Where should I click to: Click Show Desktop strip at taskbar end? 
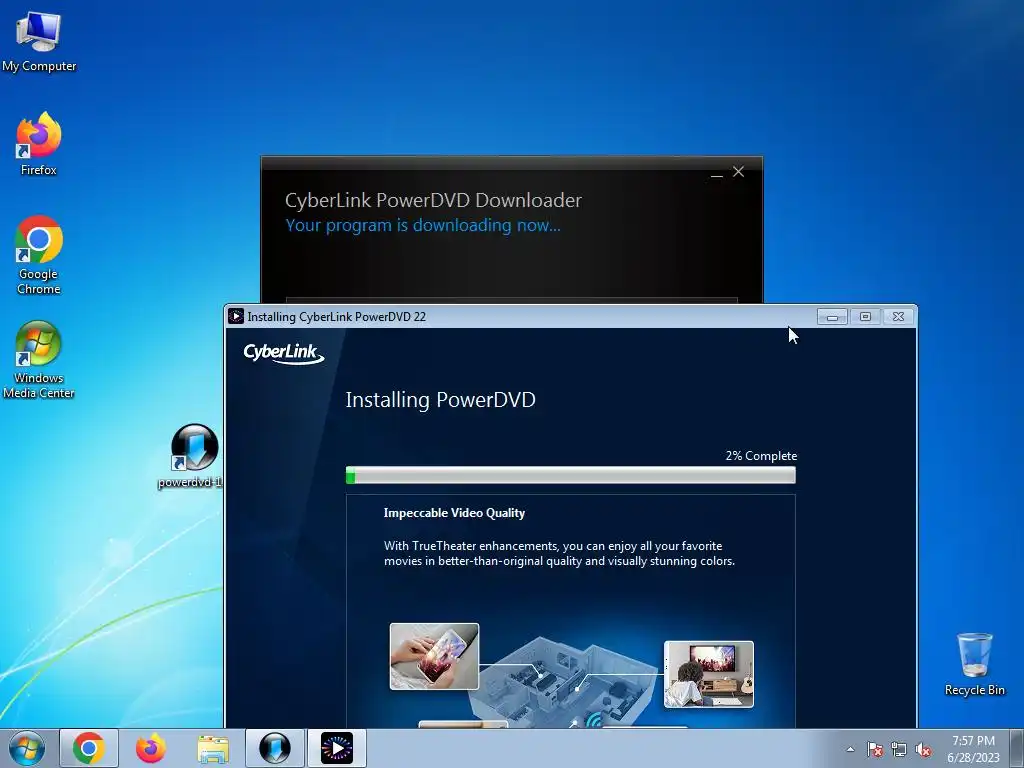pyautogui.click(x=1017, y=748)
